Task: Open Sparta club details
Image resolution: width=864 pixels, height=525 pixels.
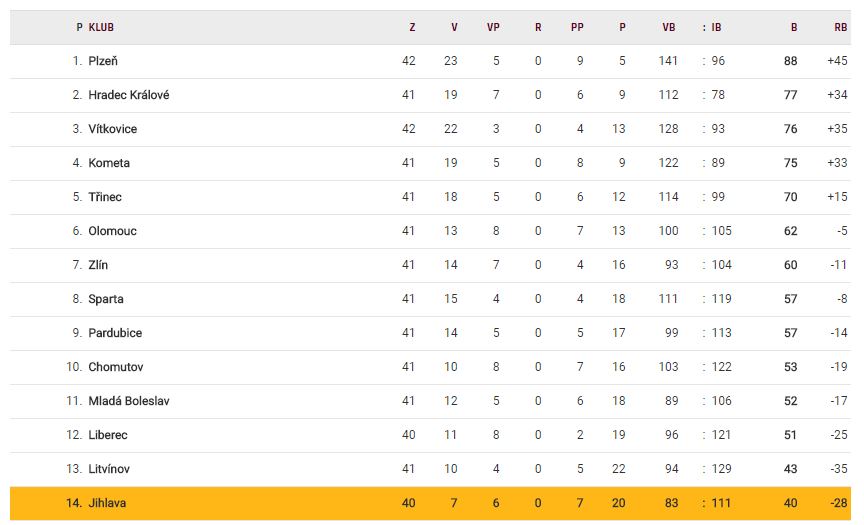Action: tap(106, 299)
